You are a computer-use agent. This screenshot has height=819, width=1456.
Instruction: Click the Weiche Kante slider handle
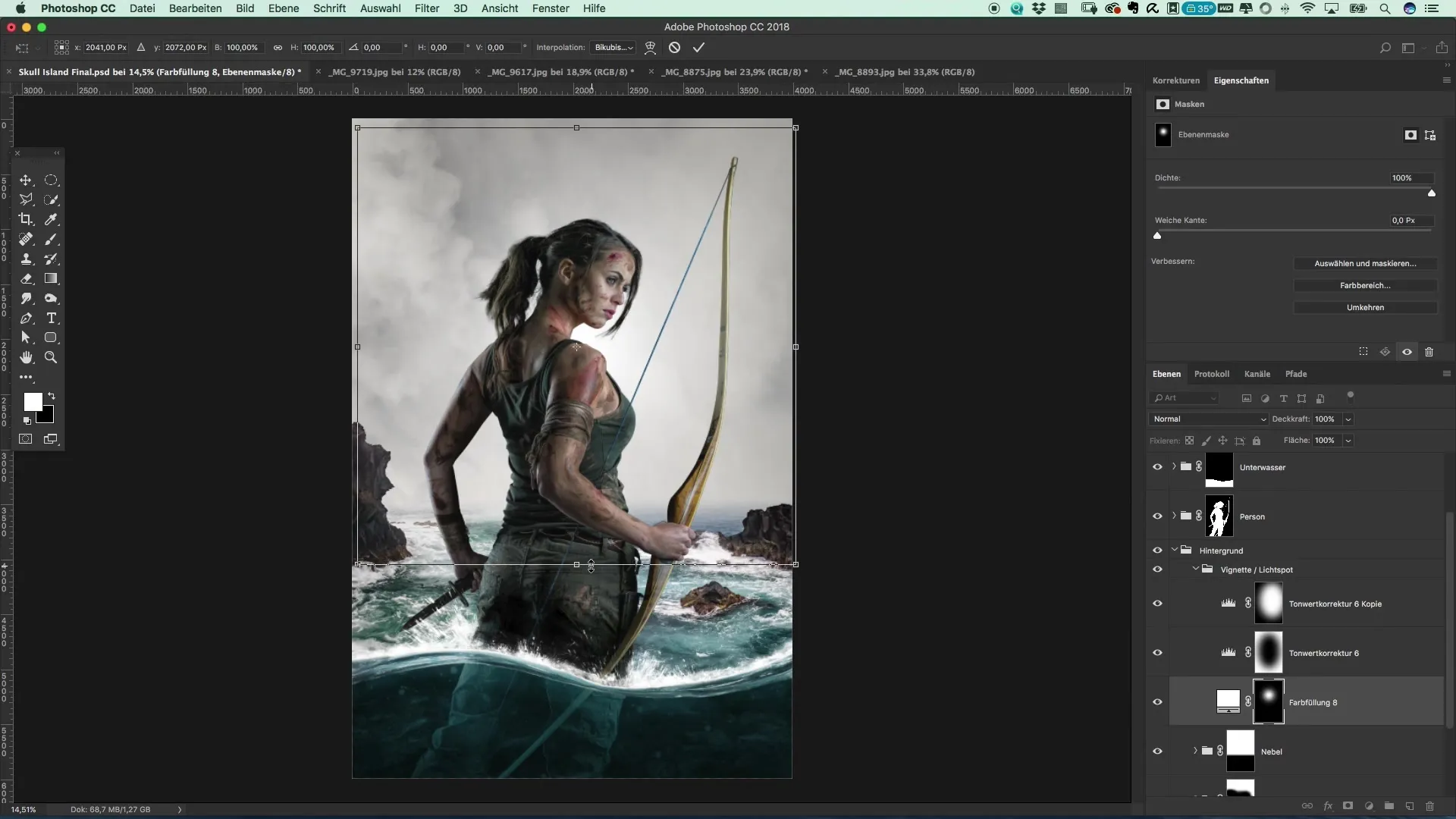pyautogui.click(x=1157, y=236)
